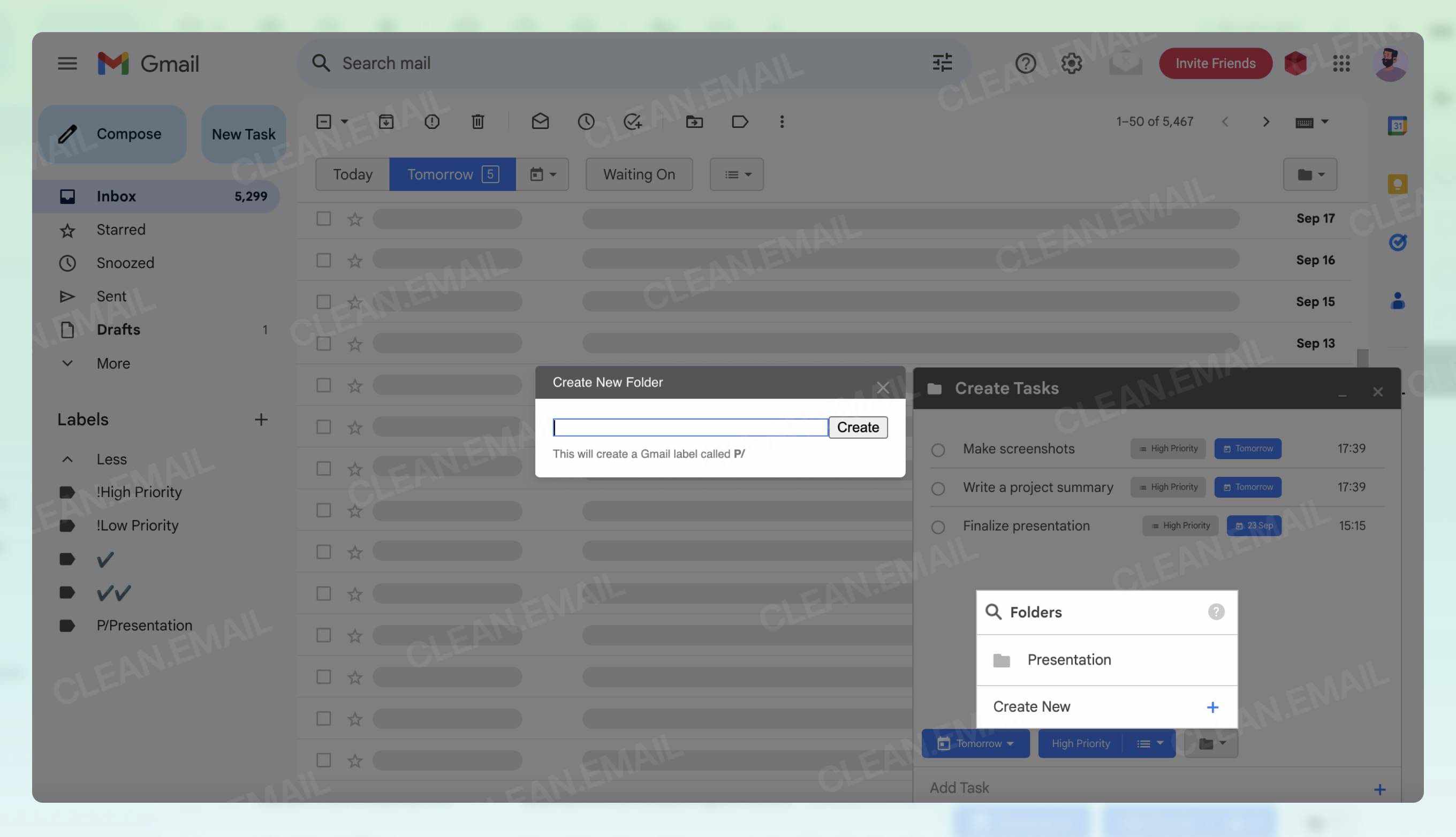Open the Tomorrow date dropdown in Create Tasks
The height and width of the screenshot is (837, 1456).
975,743
